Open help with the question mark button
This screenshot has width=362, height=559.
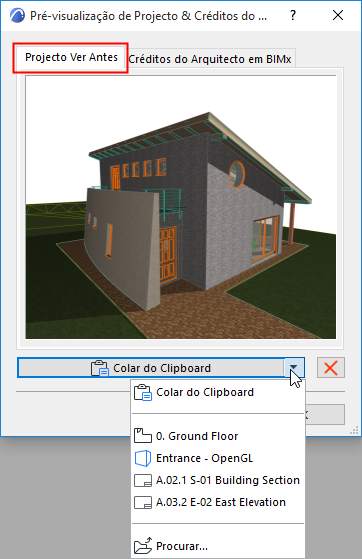tap(293, 15)
